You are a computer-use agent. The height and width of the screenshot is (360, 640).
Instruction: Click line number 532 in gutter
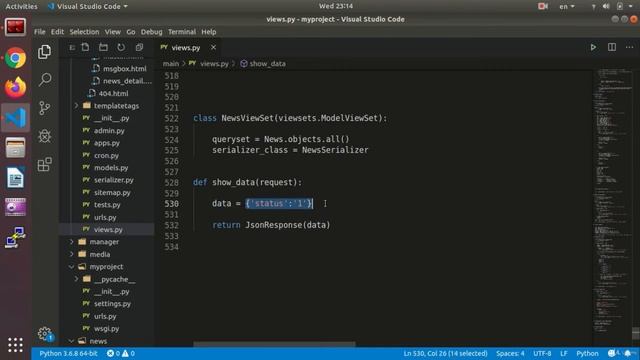click(x=171, y=225)
